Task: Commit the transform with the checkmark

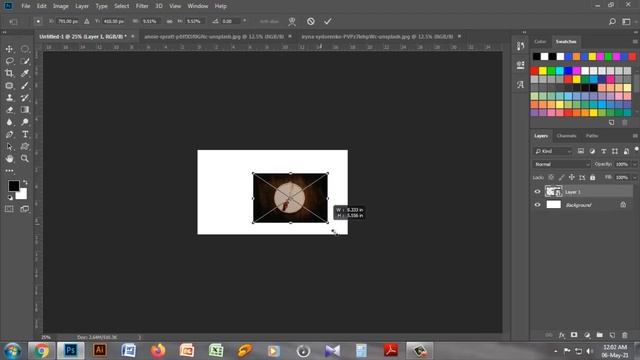Action: point(328,21)
